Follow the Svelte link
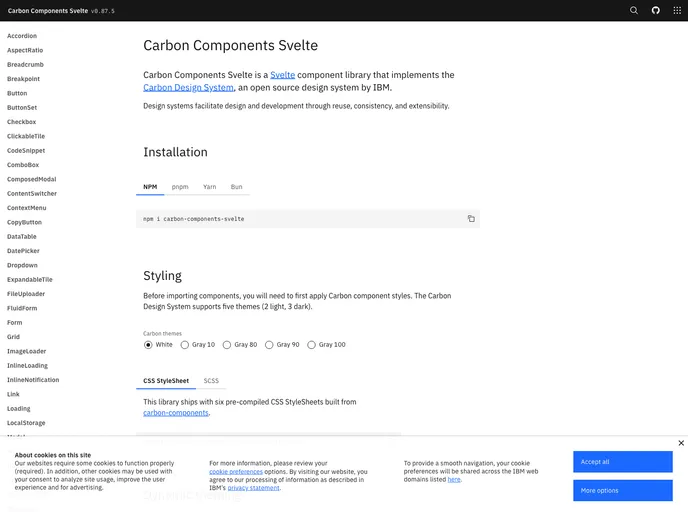 click(x=283, y=75)
